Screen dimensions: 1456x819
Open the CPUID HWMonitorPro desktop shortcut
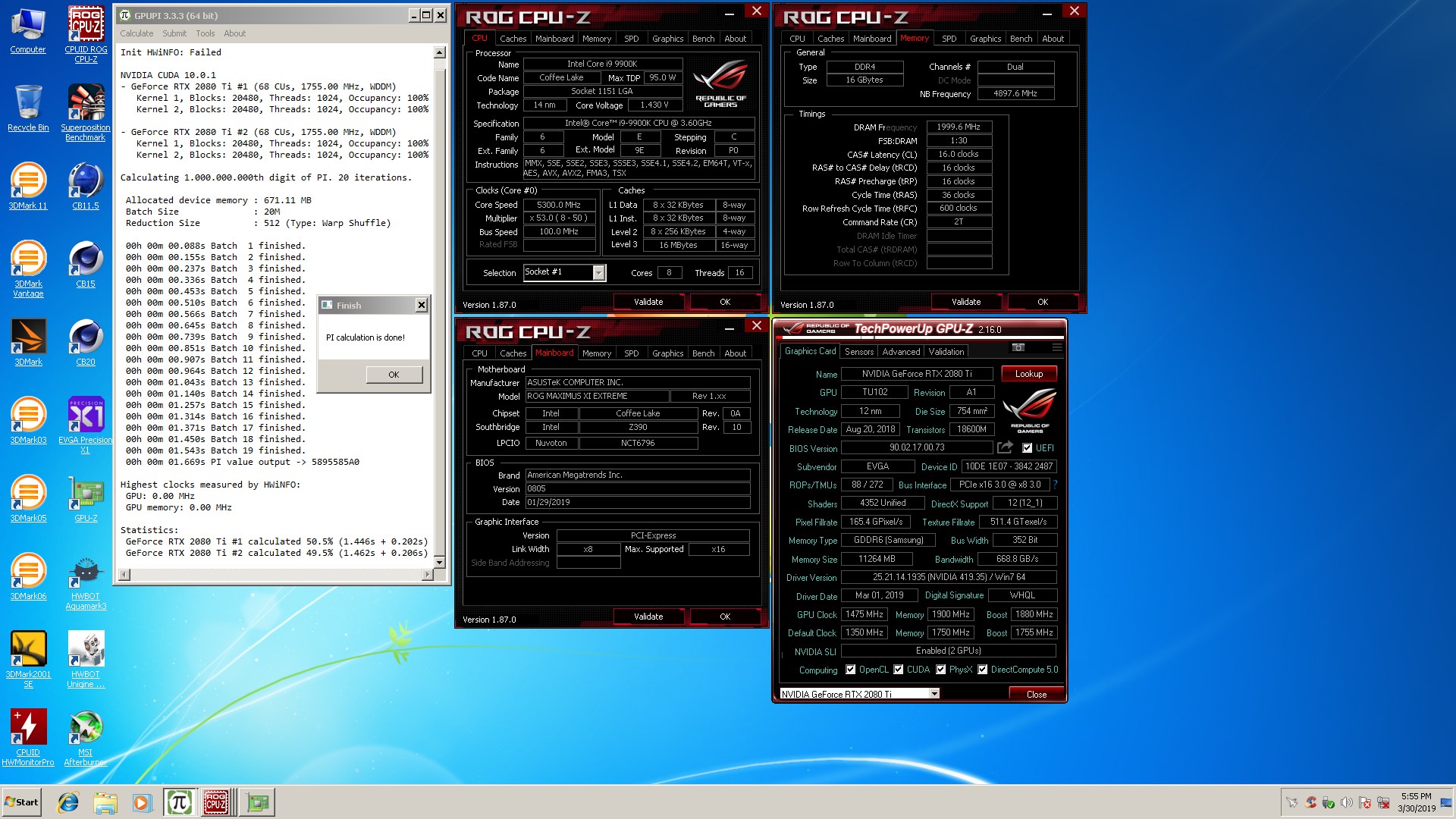click(x=28, y=738)
